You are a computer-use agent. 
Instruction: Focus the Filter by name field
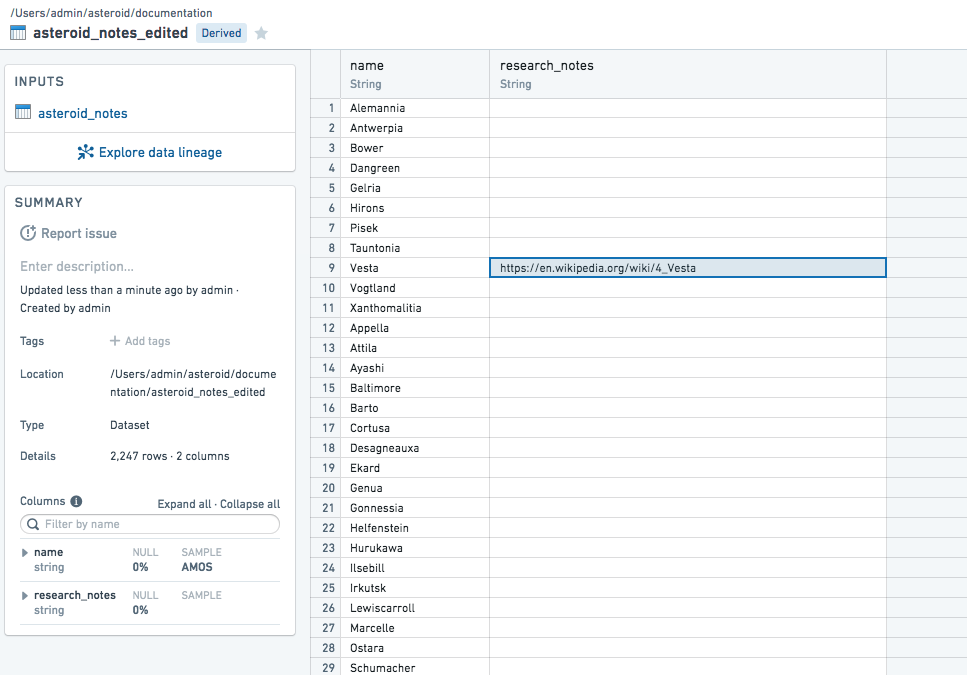click(150, 524)
